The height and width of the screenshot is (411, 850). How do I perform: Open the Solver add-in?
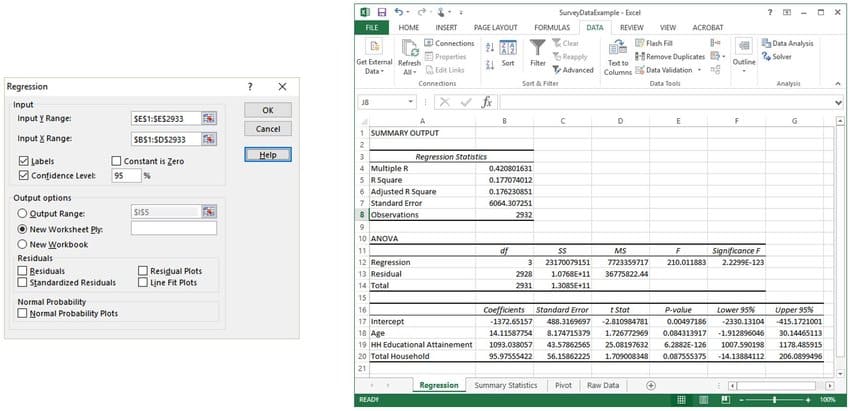(776, 56)
